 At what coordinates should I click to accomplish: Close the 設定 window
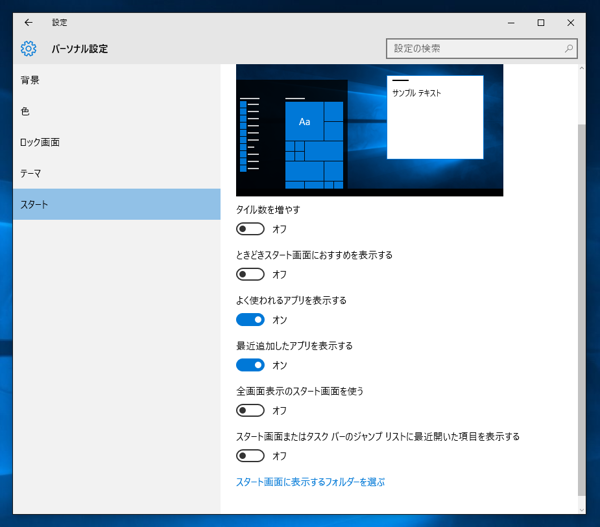tap(571, 23)
